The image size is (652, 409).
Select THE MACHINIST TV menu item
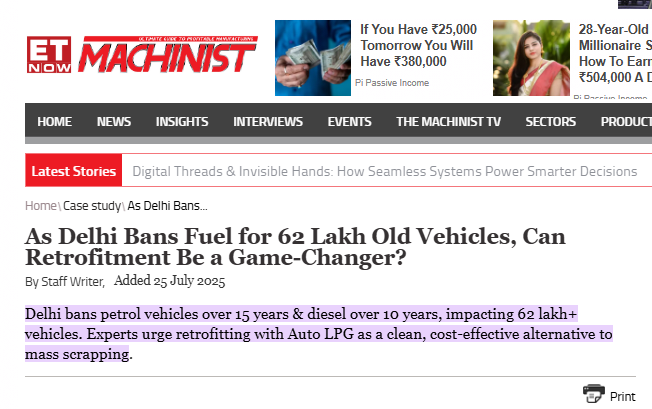point(448,122)
